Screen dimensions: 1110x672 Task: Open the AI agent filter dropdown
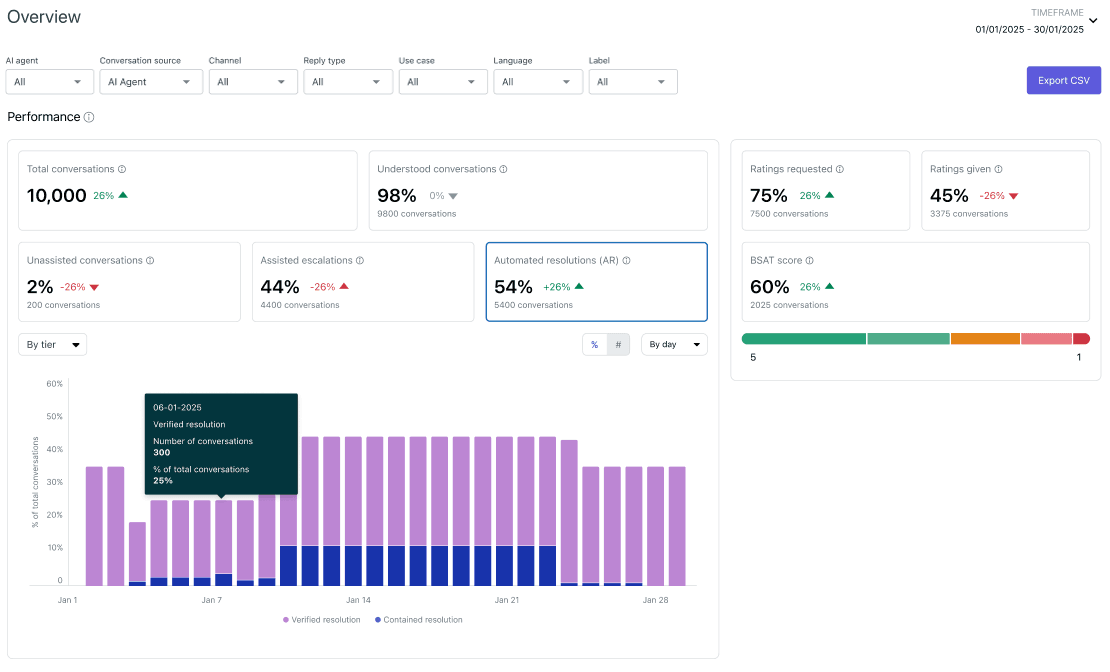pos(50,82)
